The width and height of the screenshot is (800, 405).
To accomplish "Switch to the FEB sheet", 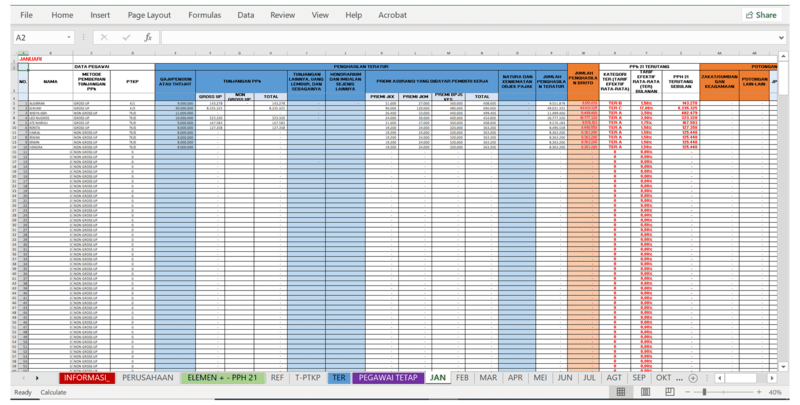I will tap(462, 378).
